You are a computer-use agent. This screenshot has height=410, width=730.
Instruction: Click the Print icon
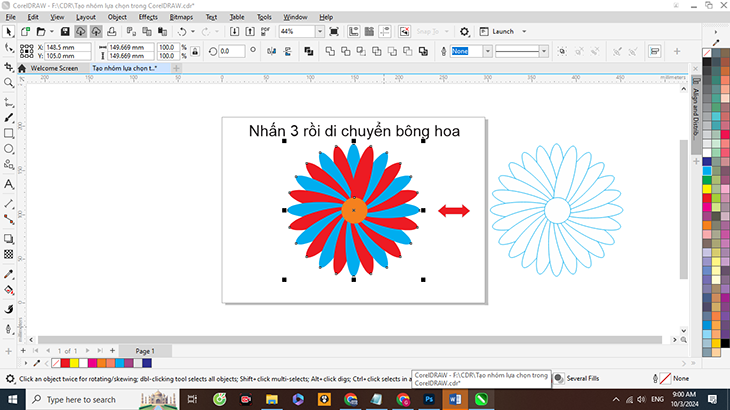point(112,32)
